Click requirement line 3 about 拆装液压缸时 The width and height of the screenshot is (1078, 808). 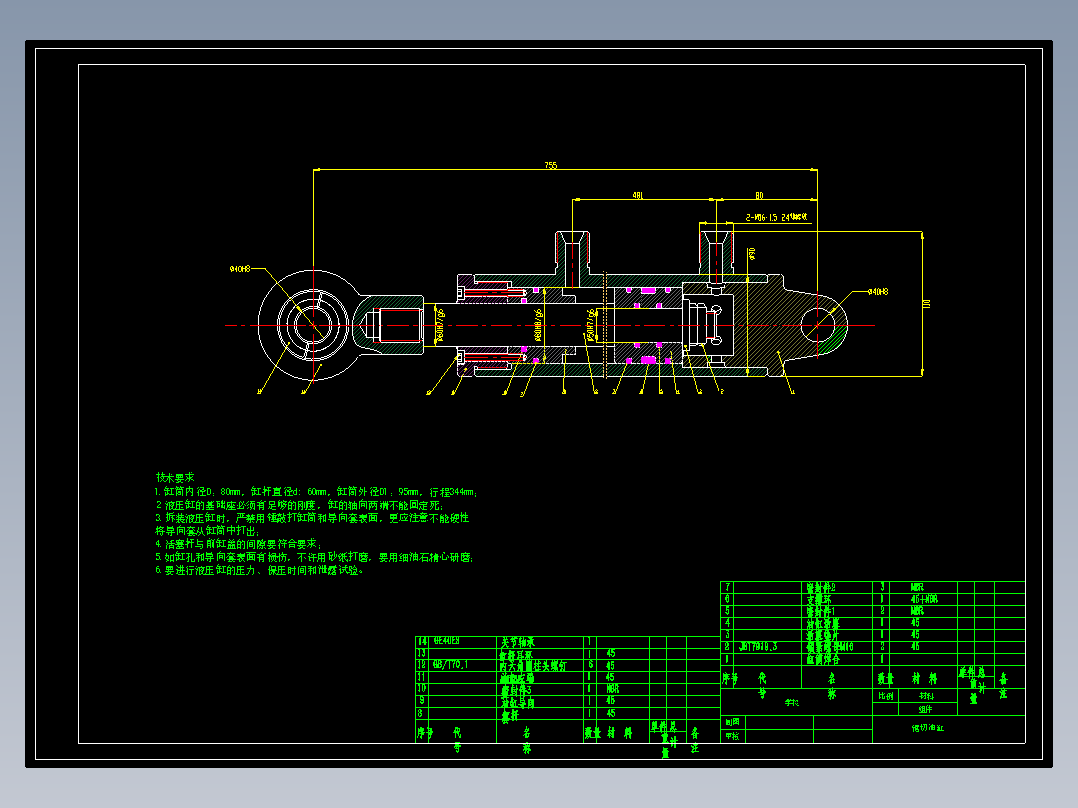tap(312, 518)
